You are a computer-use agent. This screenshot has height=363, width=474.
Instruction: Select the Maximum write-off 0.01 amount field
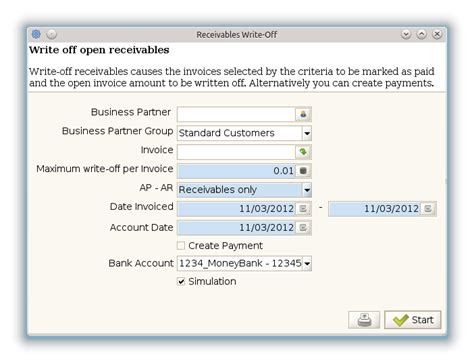point(236,171)
